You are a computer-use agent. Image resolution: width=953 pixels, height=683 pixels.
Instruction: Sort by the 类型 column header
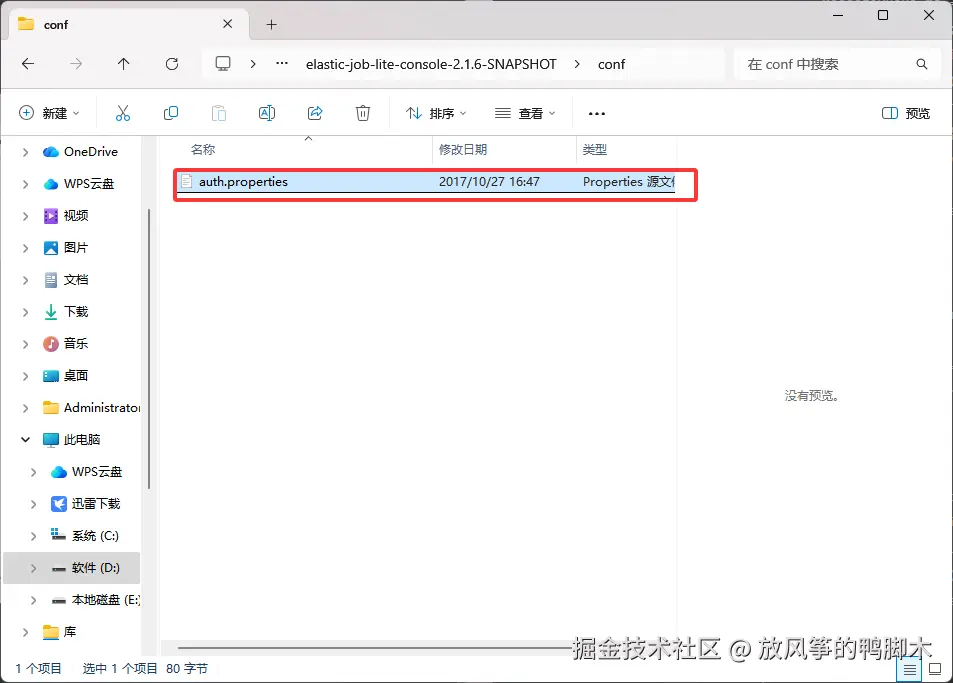pyautogui.click(x=594, y=149)
